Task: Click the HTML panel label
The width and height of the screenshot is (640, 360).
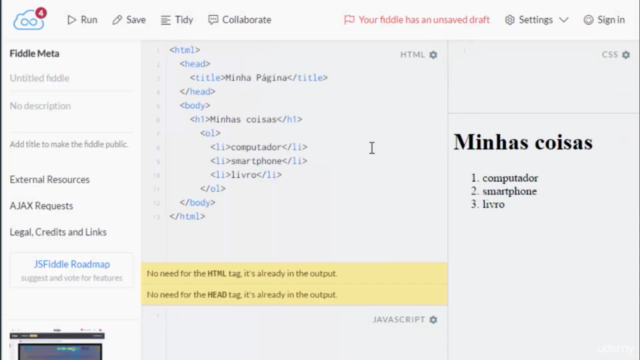Action: pos(412,55)
